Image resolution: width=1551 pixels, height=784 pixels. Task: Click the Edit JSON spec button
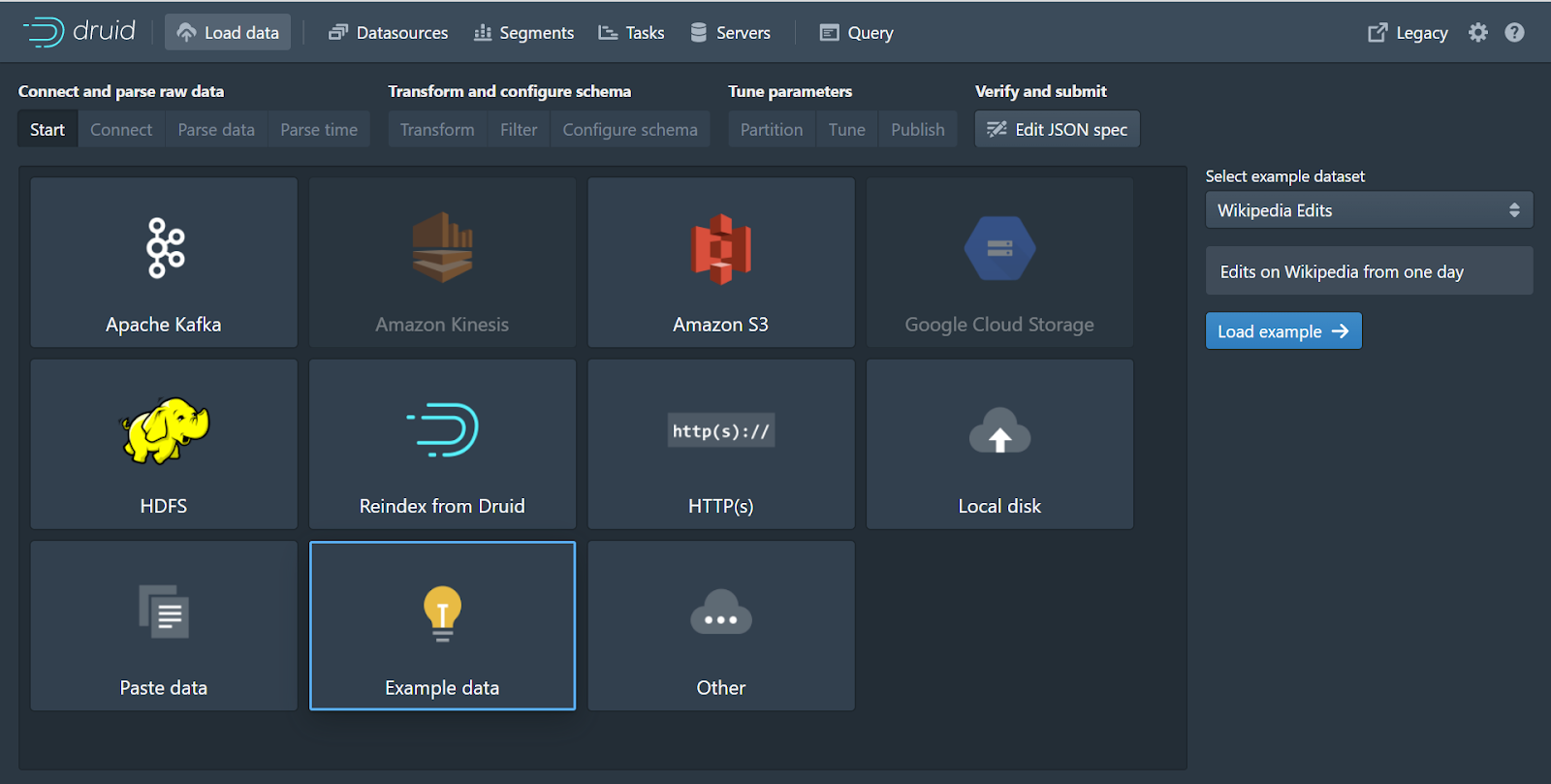click(1057, 130)
